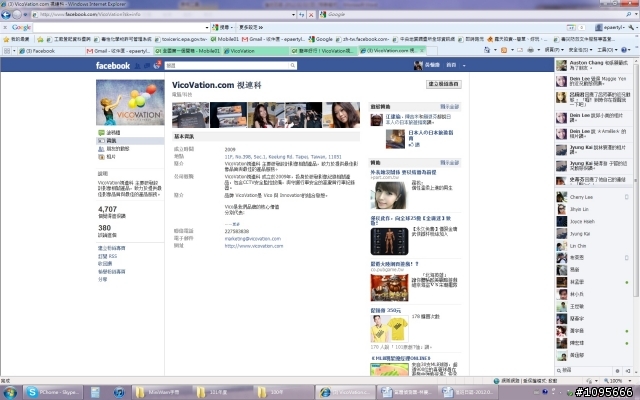640x400 pixels.
Task: Stop loading with the red X icon
Action: 311,15
